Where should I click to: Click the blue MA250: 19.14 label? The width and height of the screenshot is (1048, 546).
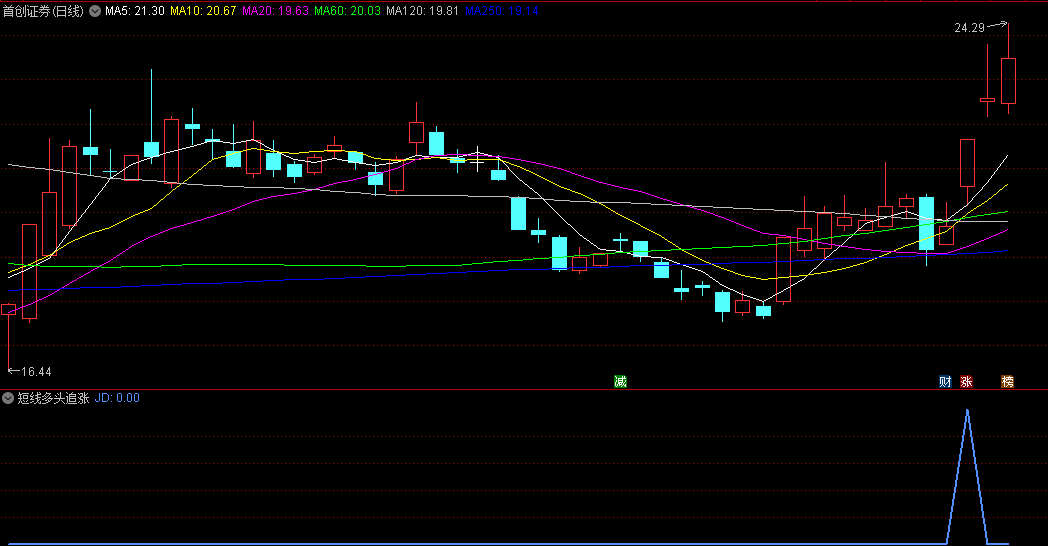coord(501,11)
